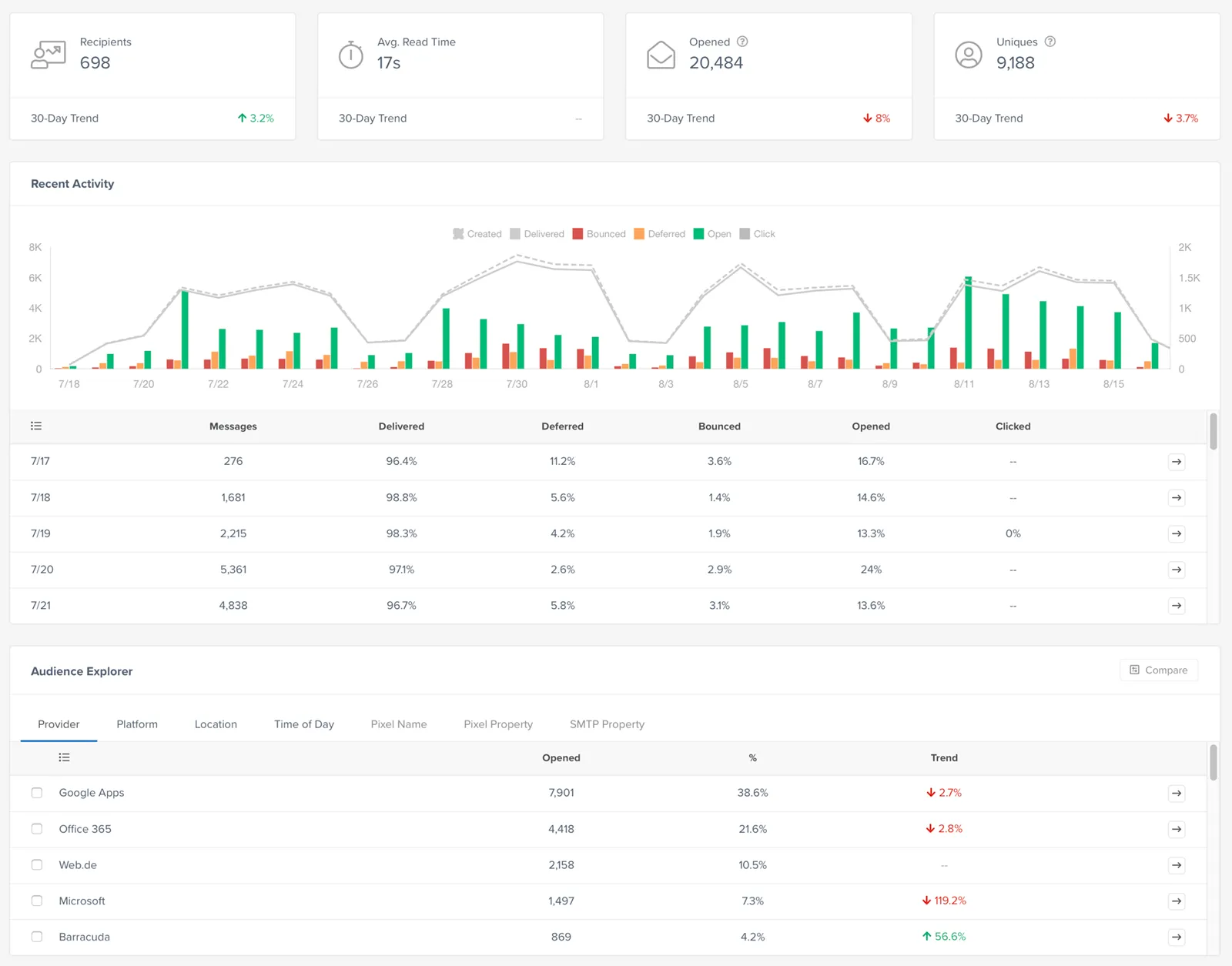Viewport: 1232px width, 966px height.
Task: Tick the Web.de checkbox
Action: [x=37, y=865]
